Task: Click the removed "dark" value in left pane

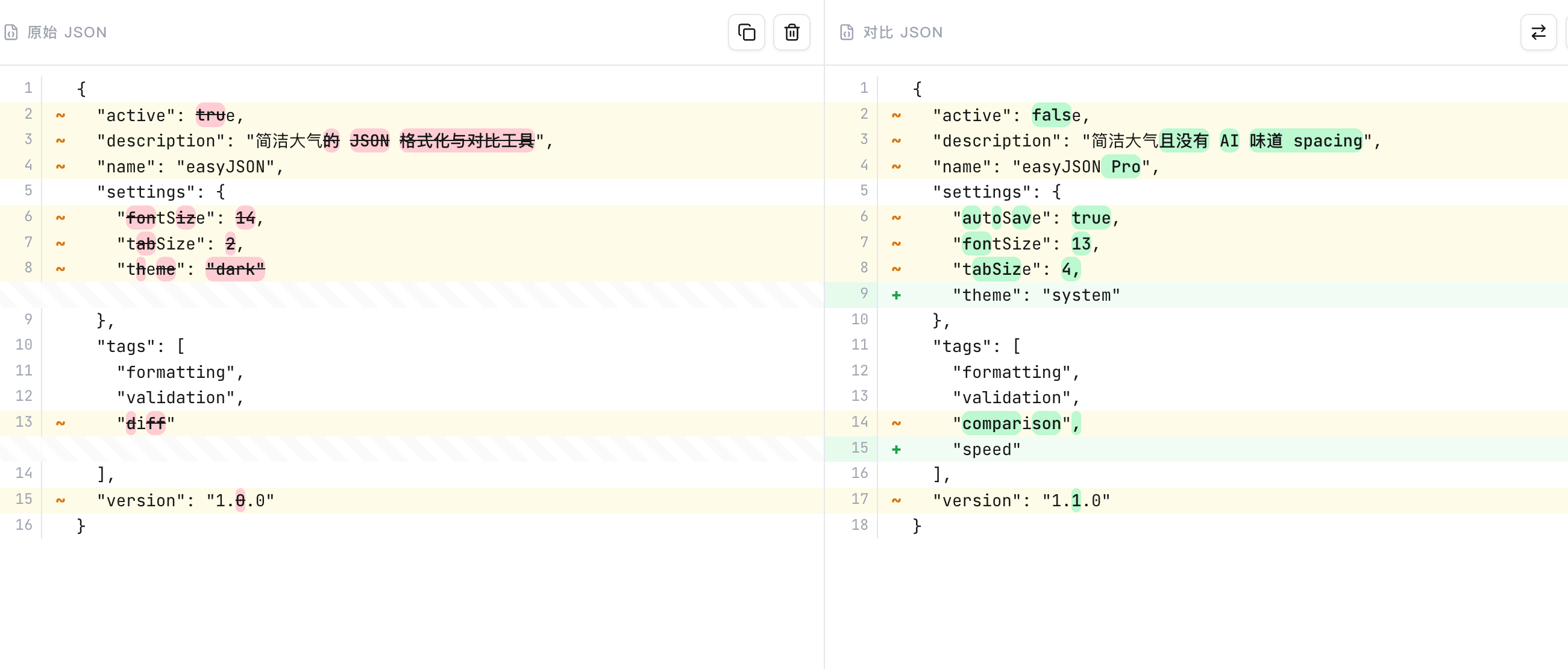Action: (235, 269)
